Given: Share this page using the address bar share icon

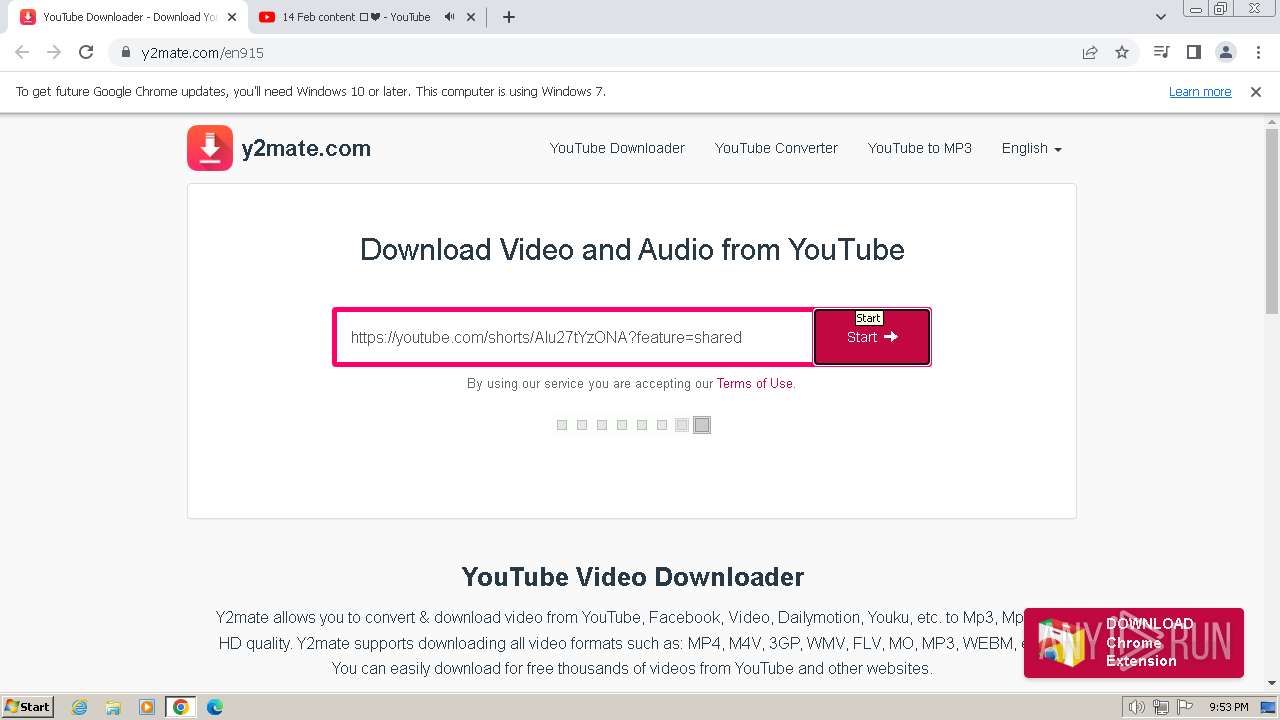Looking at the screenshot, I should click(x=1090, y=52).
